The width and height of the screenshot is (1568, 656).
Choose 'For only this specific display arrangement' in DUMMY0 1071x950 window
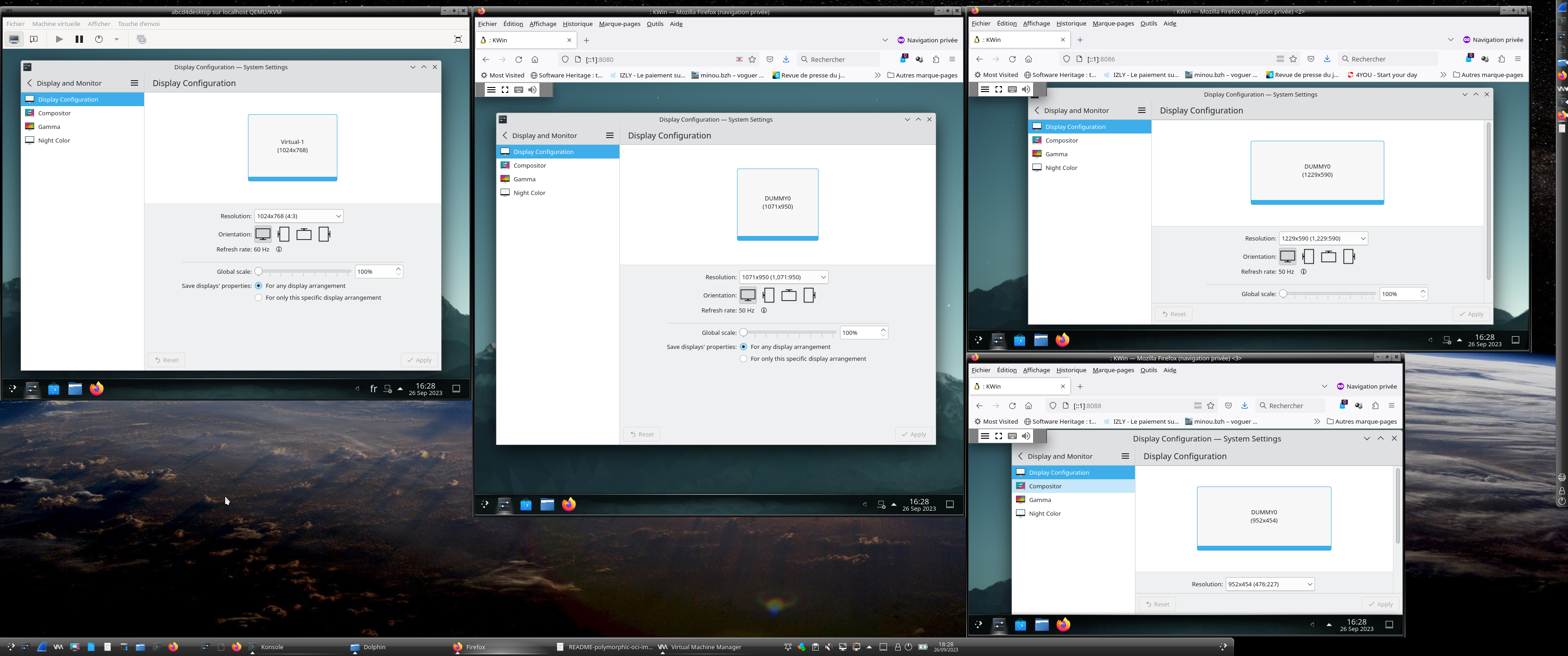coord(743,359)
